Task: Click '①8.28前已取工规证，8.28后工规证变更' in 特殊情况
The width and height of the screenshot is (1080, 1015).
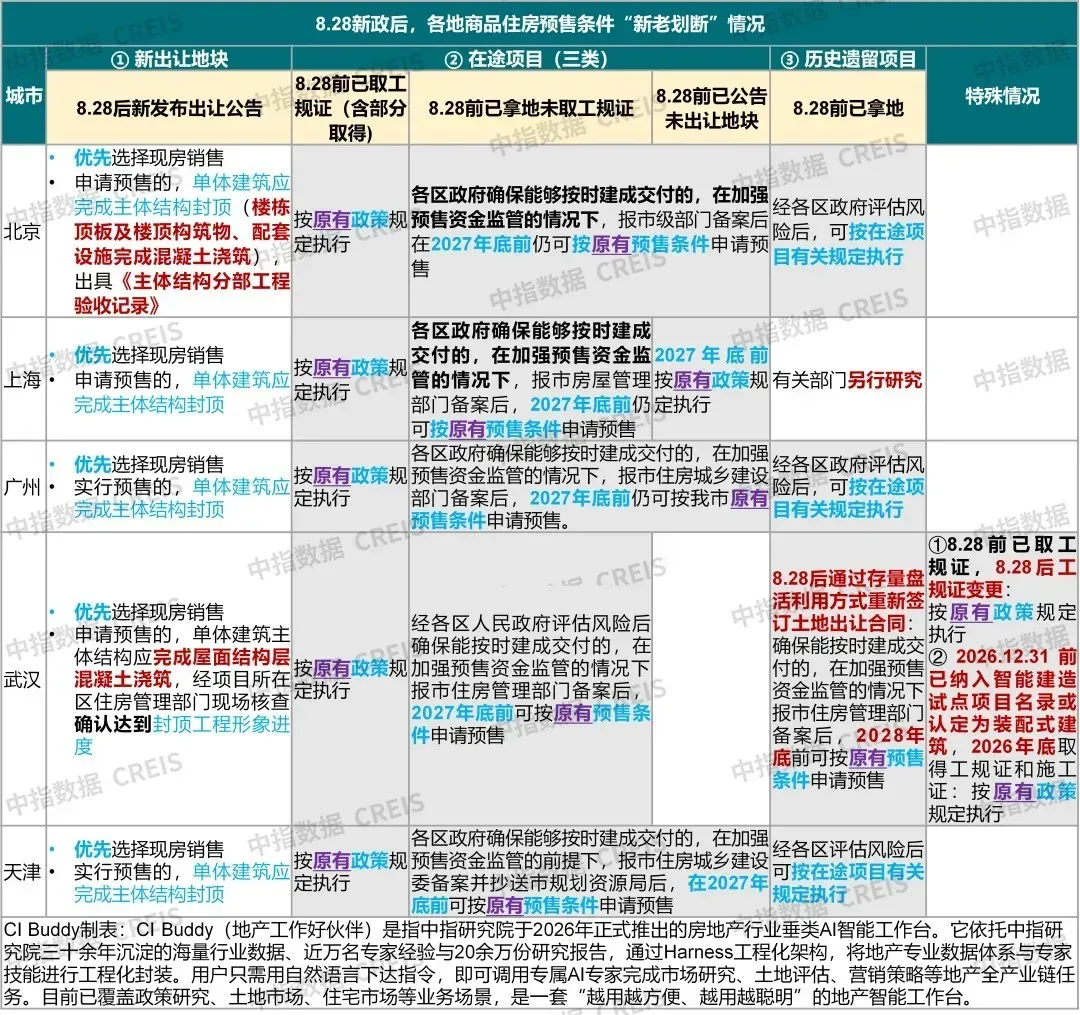Action: click(1002, 567)
